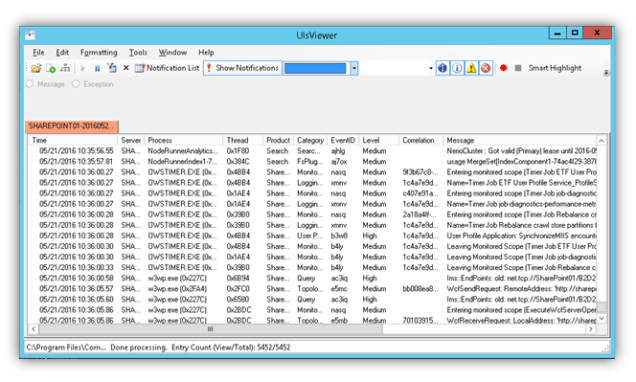Screen dimensions: 636x382
Task: Select the NerioCluster lease message cell
Action: tap(521, 151)
